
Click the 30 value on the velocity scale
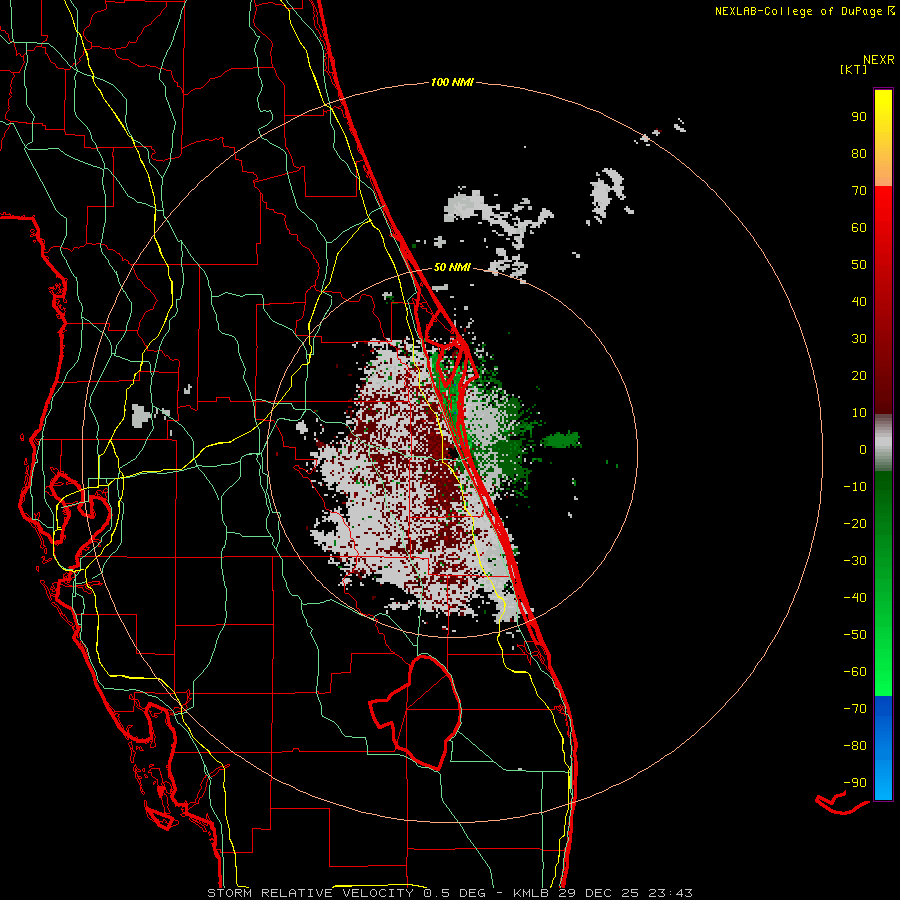click(859, 339)
